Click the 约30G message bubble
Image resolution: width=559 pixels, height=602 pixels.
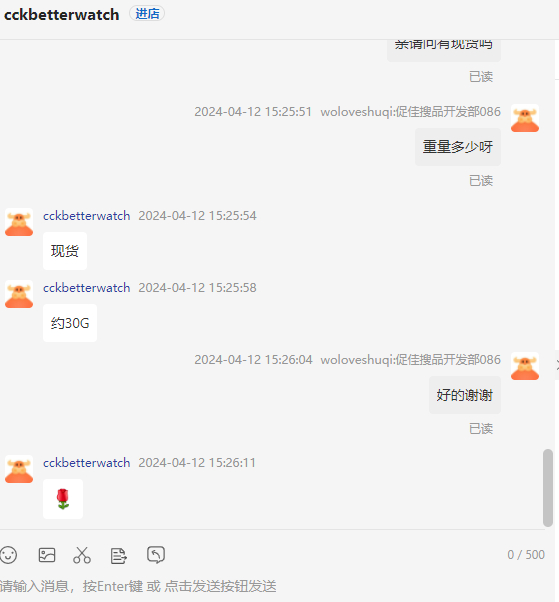[x=70, y=323]
